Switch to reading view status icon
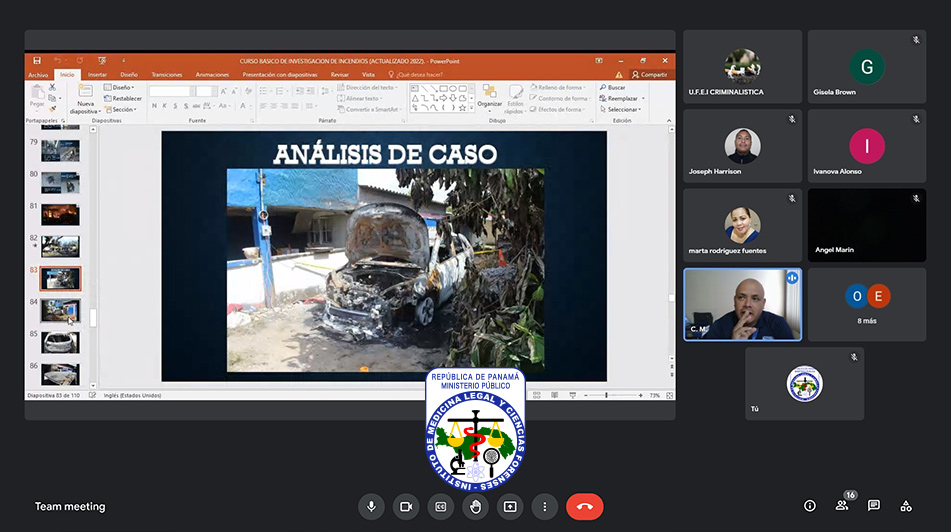 tap(554, 395)
